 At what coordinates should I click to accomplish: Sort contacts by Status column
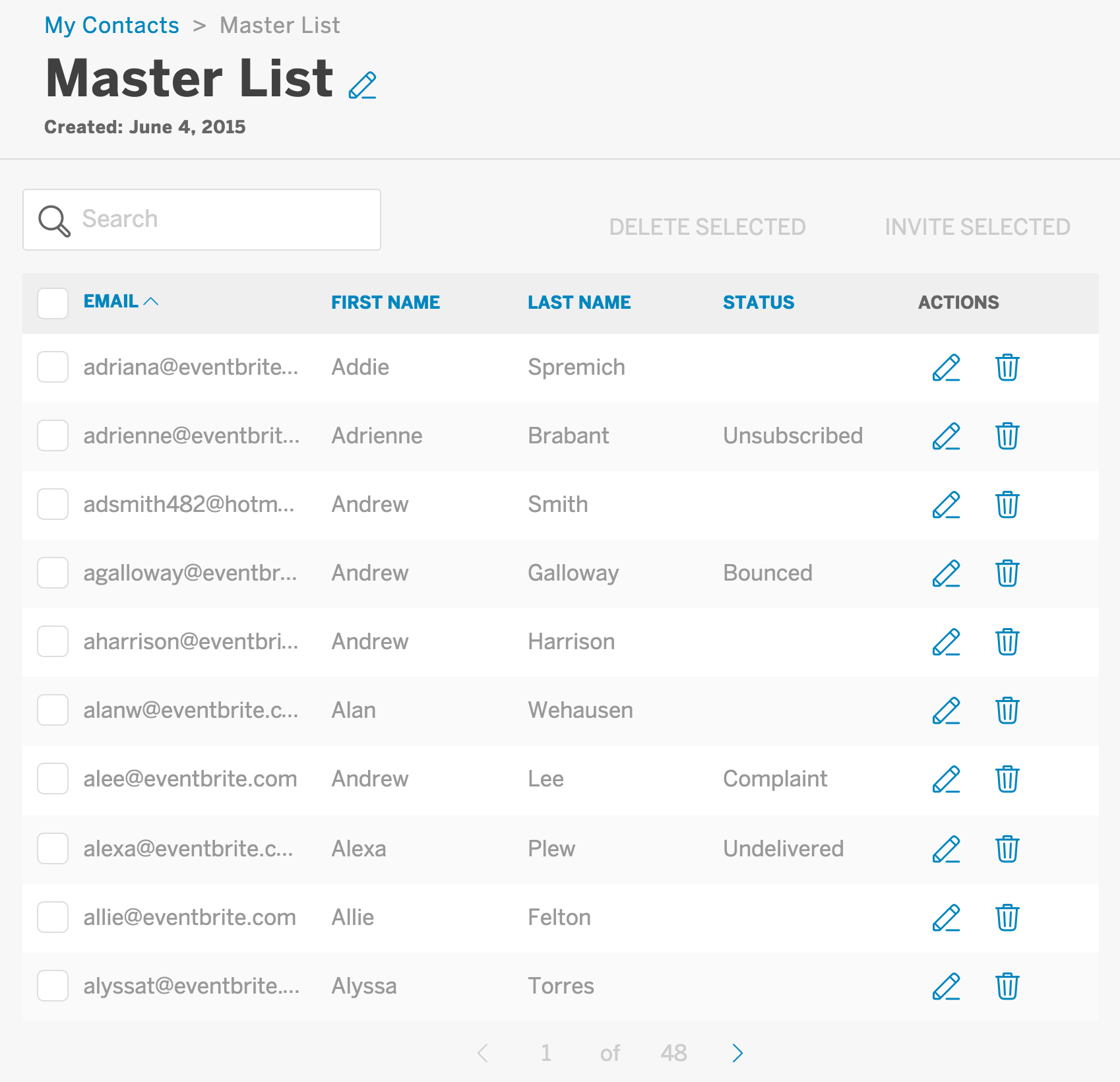(759, 302)
